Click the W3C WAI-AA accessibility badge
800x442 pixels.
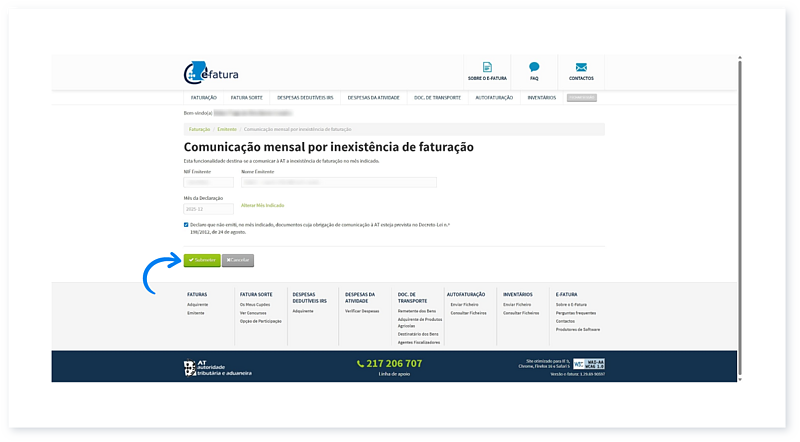coord(589,364)
